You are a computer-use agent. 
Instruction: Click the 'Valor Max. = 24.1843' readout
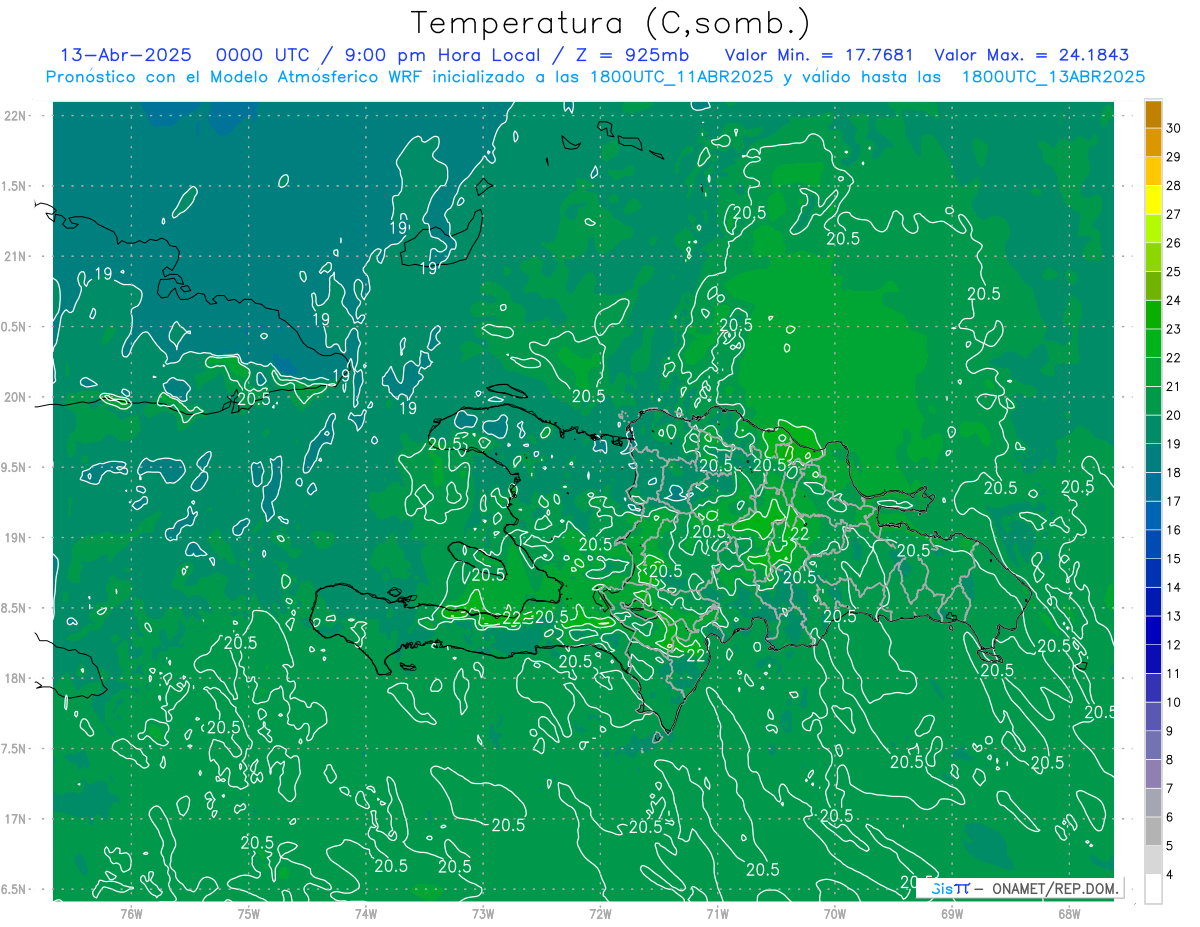pos(1030,56)
